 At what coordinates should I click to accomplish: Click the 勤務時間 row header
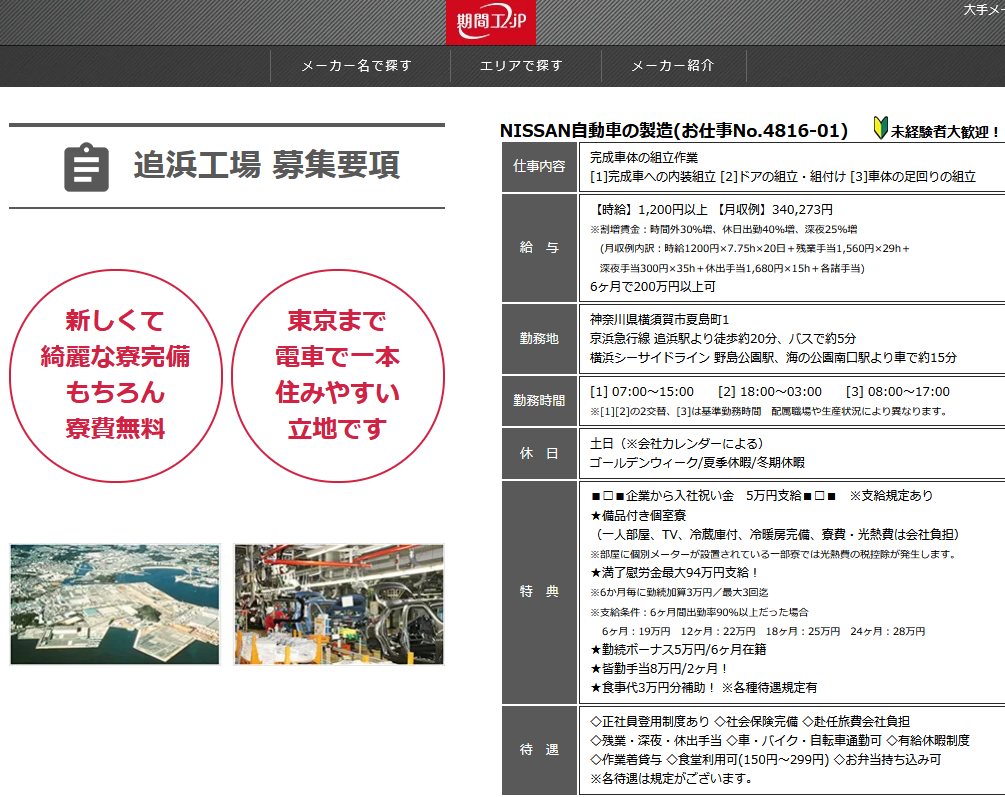(x=539, y=401)
